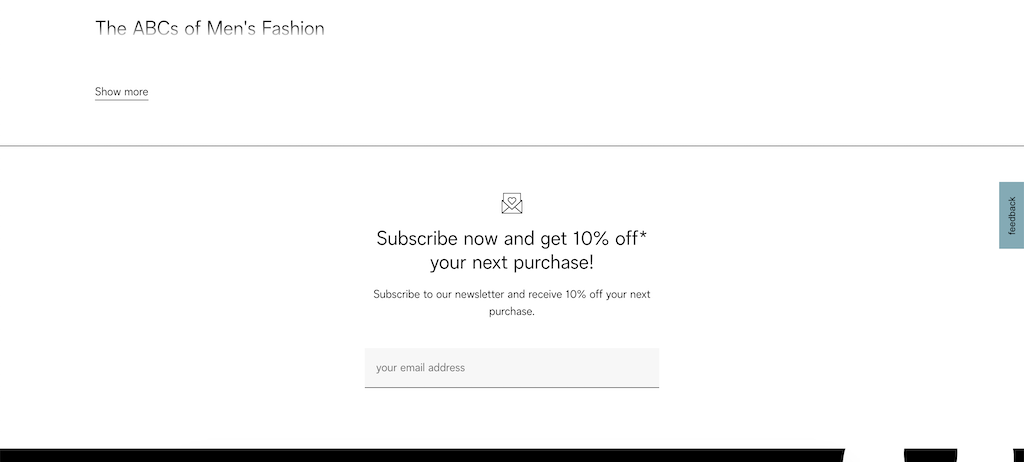The image size is (1024, 462).
Task: Click the word "newsletter" in the description
Action: click(479, 294)
